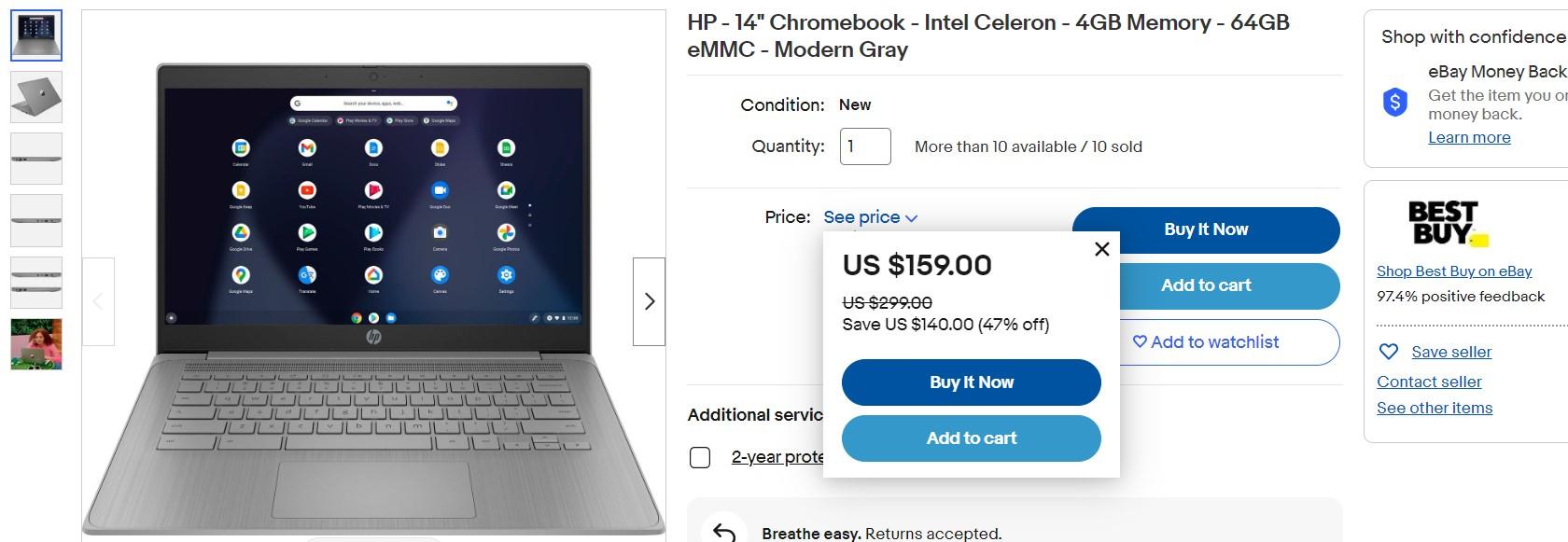Click heart icon to save seller

(x=1389, y=352)
